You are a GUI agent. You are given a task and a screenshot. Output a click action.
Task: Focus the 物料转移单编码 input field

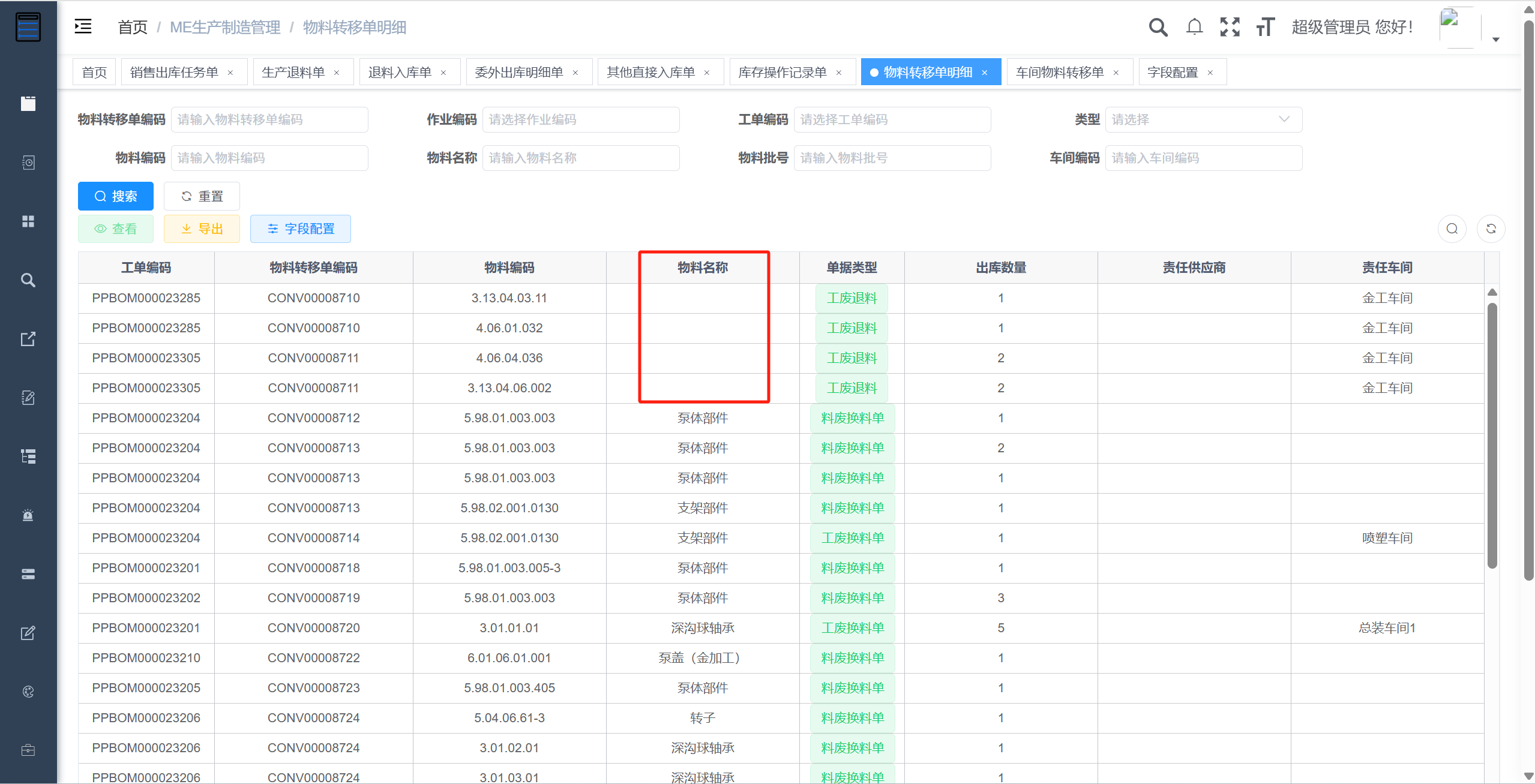(269, 119)
